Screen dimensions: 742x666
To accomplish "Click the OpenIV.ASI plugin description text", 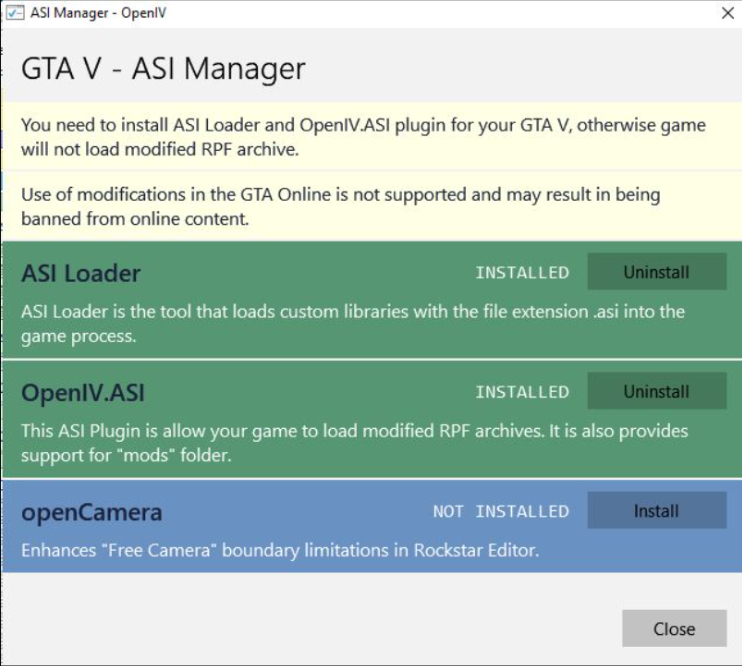I will tap(354, 443).
